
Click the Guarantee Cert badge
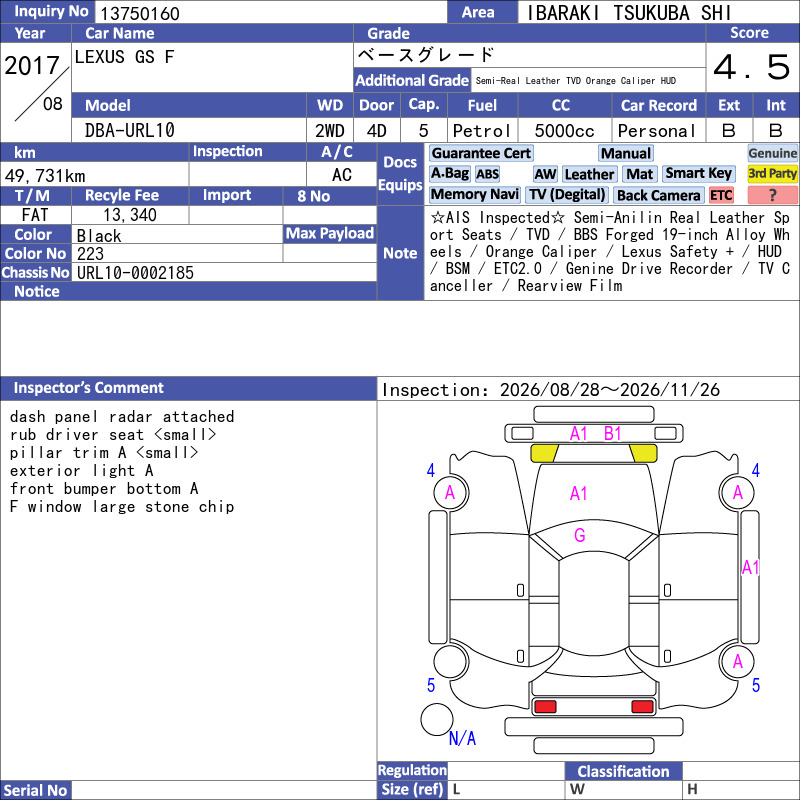pos(481,153)
